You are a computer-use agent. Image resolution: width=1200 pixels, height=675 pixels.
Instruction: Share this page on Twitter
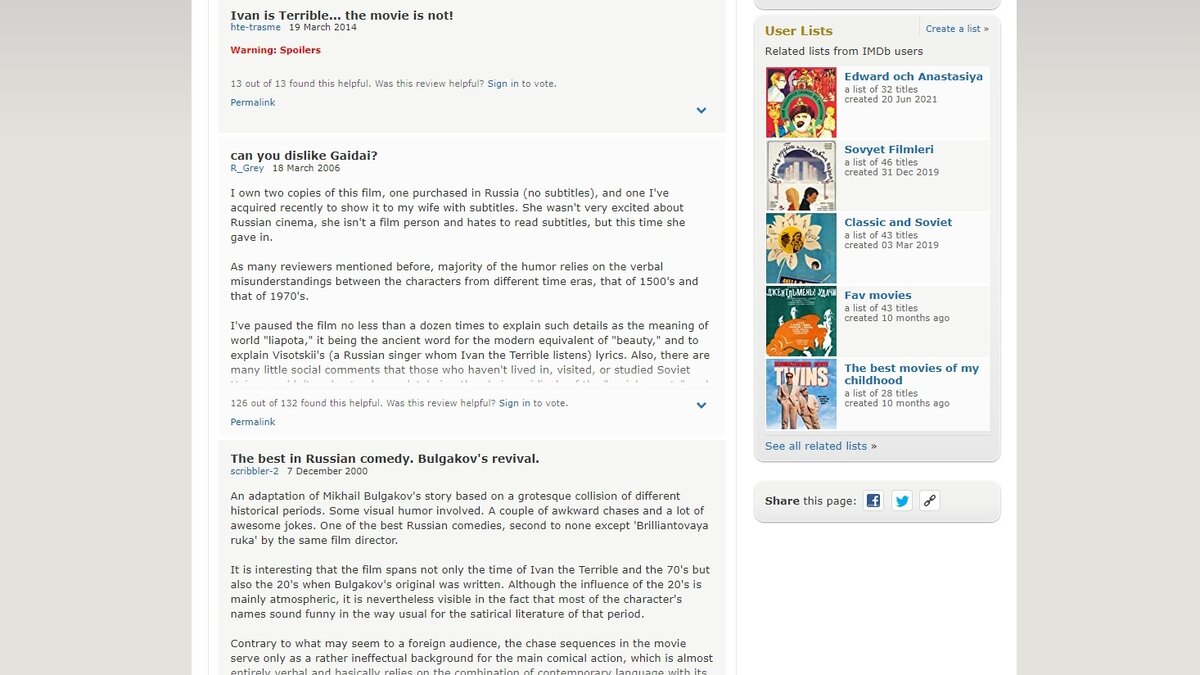click(902, 501)
